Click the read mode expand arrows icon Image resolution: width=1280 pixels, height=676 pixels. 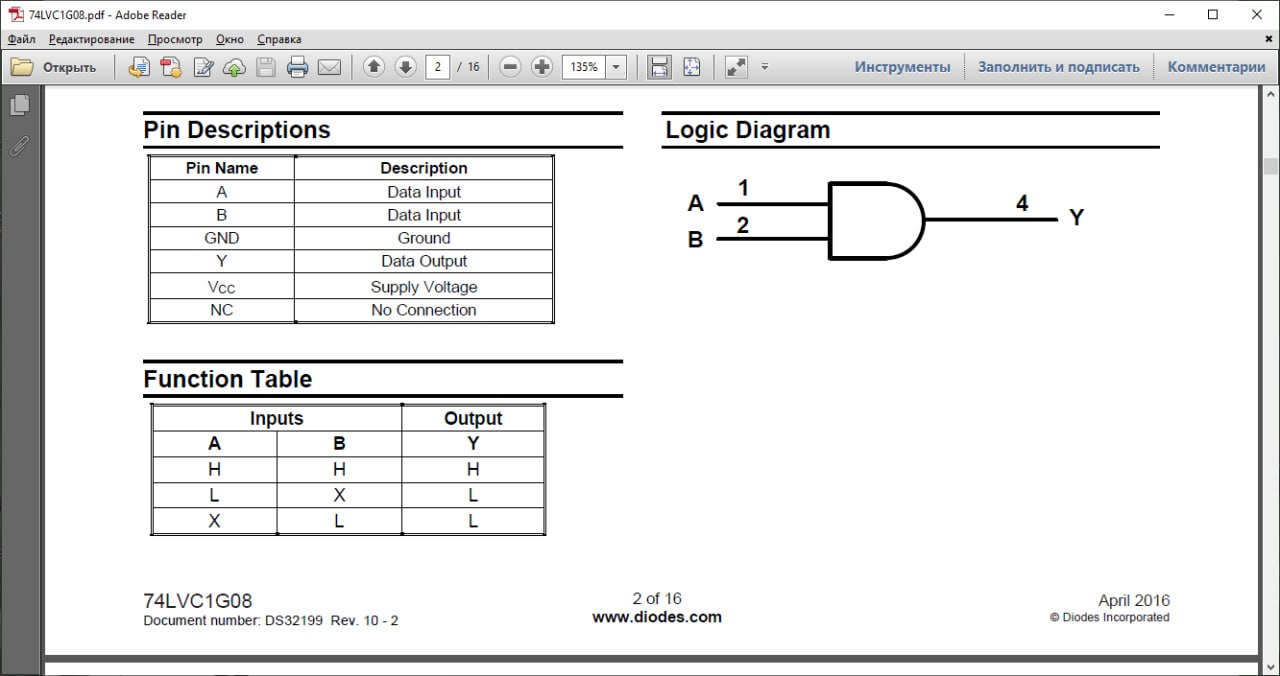click(736, 67)
